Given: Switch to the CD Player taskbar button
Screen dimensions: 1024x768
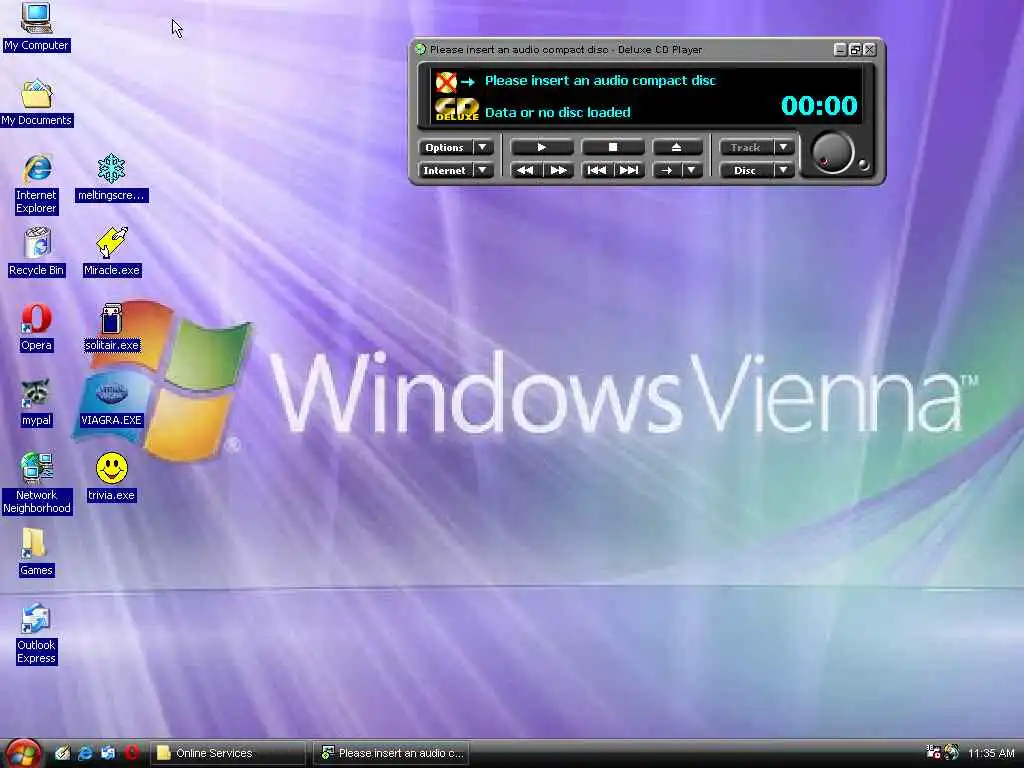Looking at the screenshot, I should point(391,753).
